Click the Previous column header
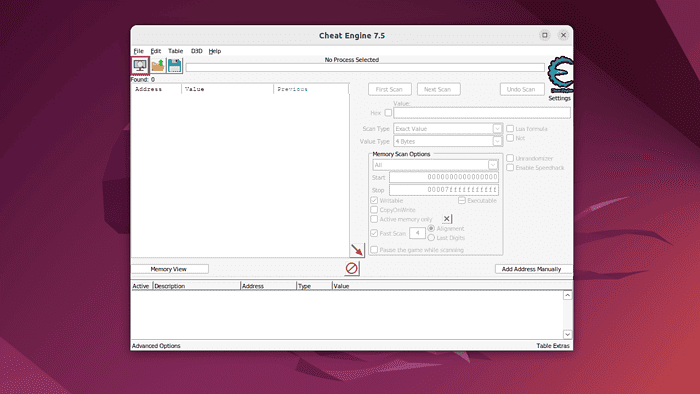Image resolution: width=700 pixels, height=394 pixels. click(x=311, y=89)
